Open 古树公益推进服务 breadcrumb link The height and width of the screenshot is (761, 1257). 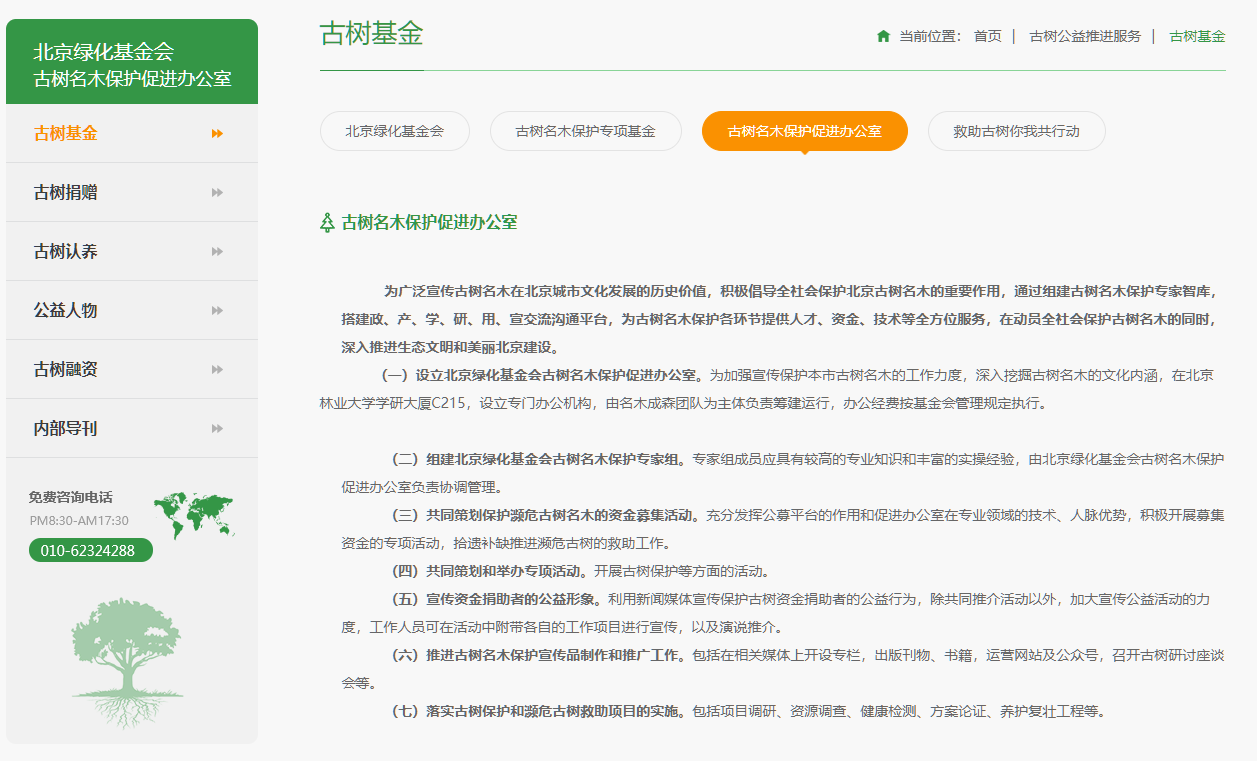click(x=1085, y=36)
